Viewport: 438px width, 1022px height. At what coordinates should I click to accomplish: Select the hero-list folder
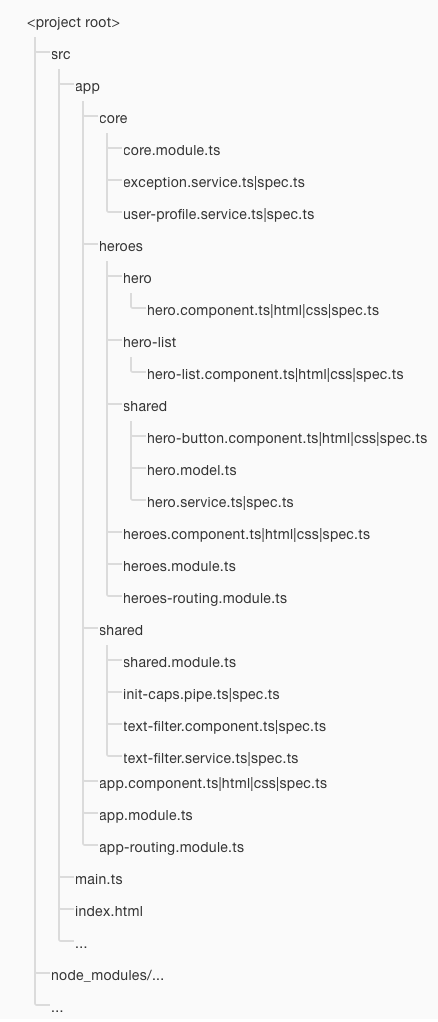coord(149,342)
